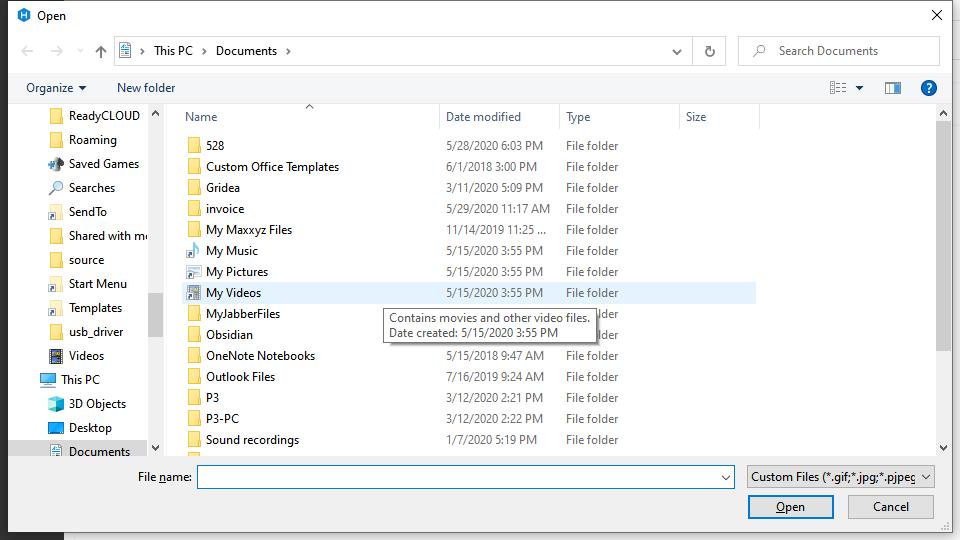Select the 528 folder
The width and height of the screenshot is (960, 540).
coord(205,146)
